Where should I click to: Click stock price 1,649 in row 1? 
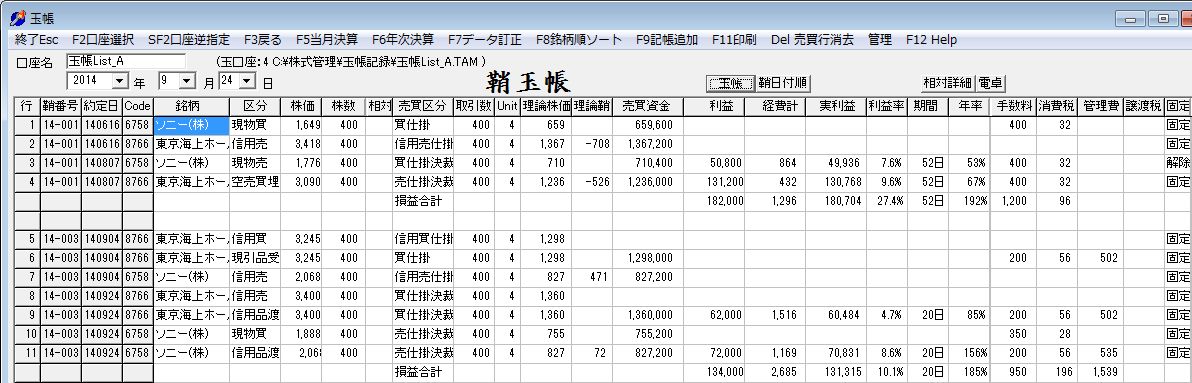pos(301,125)
